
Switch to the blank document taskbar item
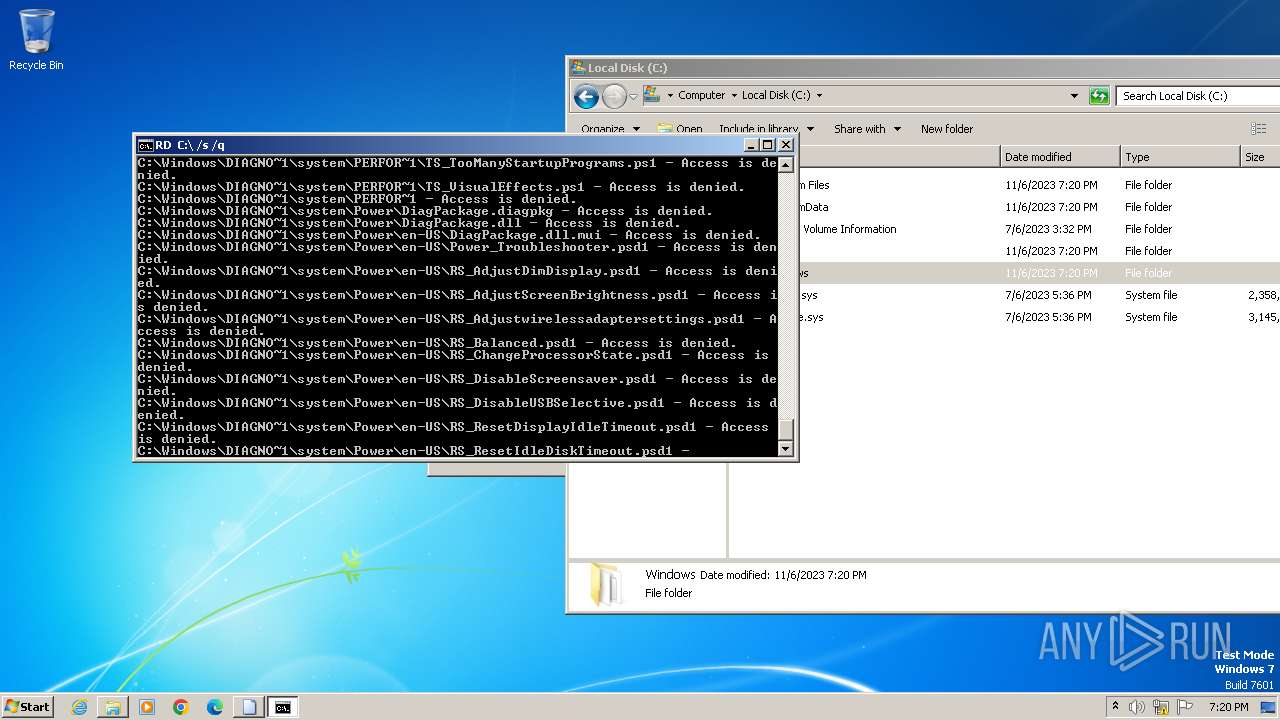(x=249, y=707)
